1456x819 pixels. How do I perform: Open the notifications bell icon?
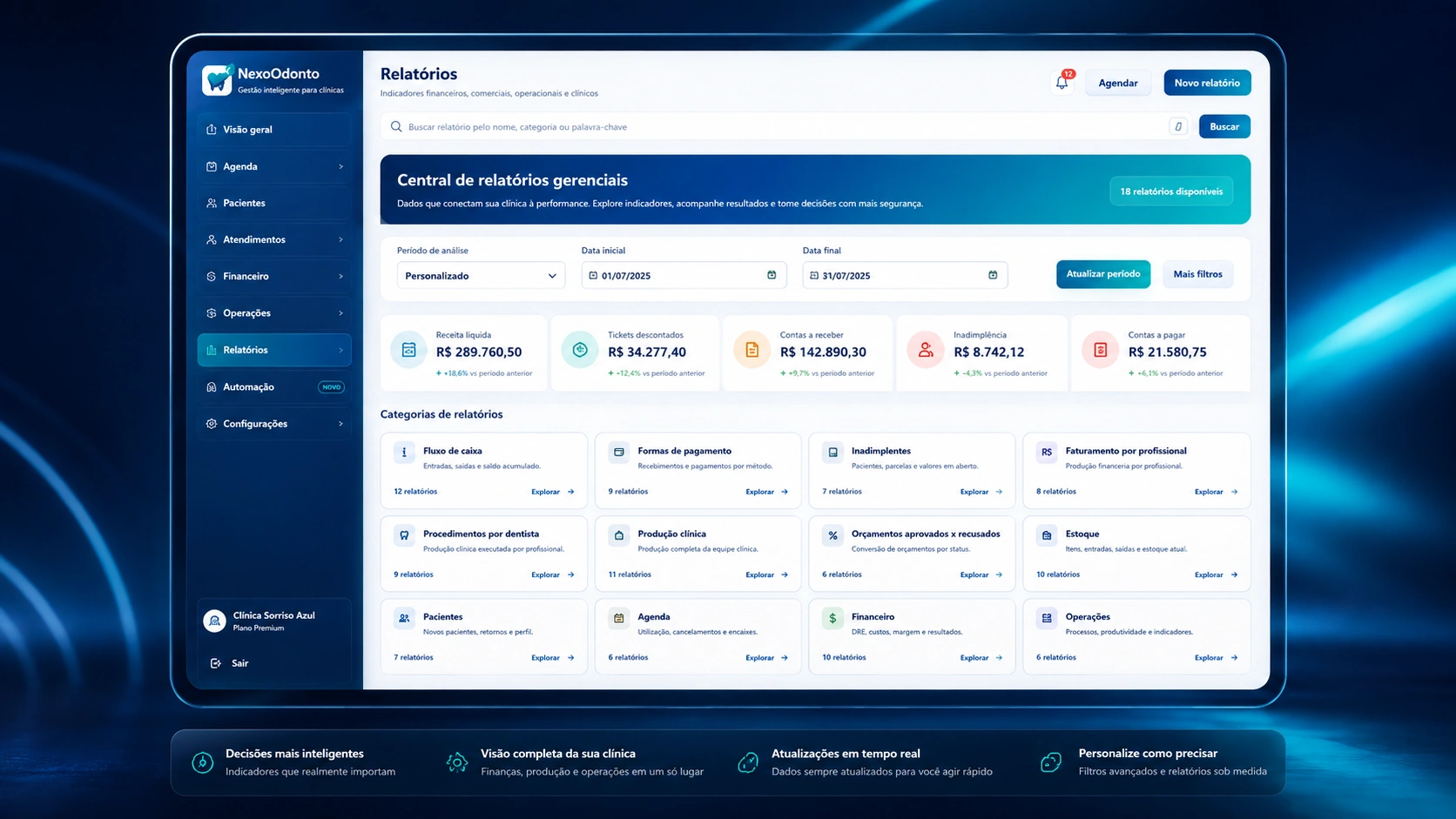[1062, 83]
